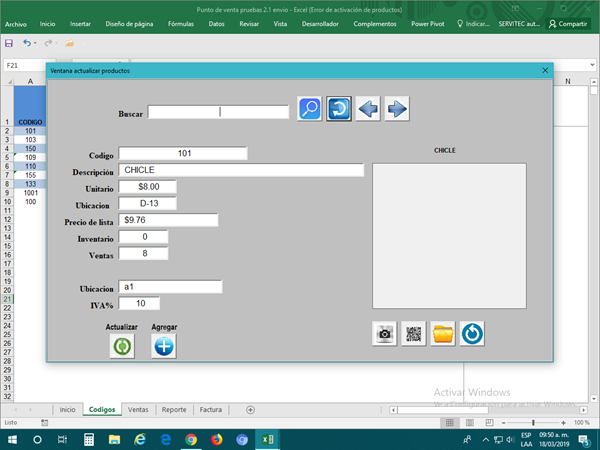Click the reset icon beside the search button
Viewport: 600px width, 450px height.
[339, 109]
